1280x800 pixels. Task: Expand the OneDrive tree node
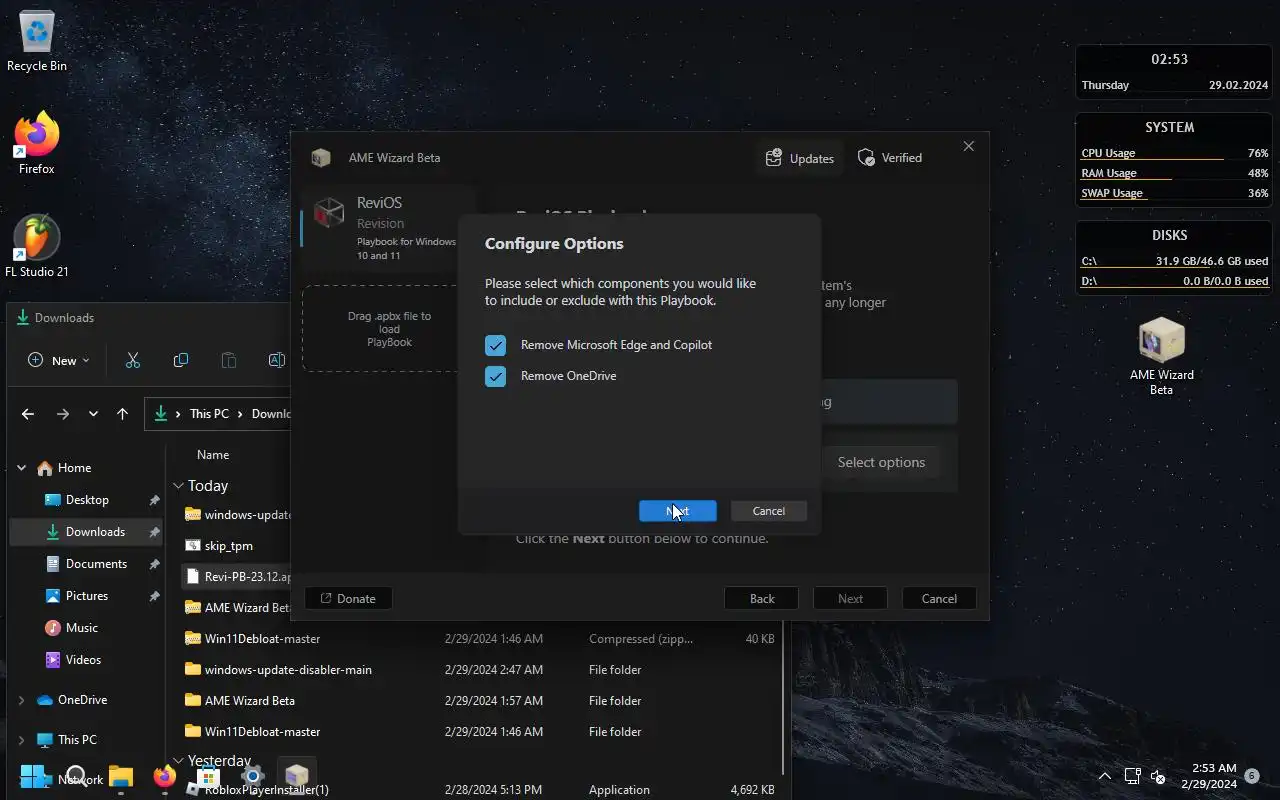21,700
